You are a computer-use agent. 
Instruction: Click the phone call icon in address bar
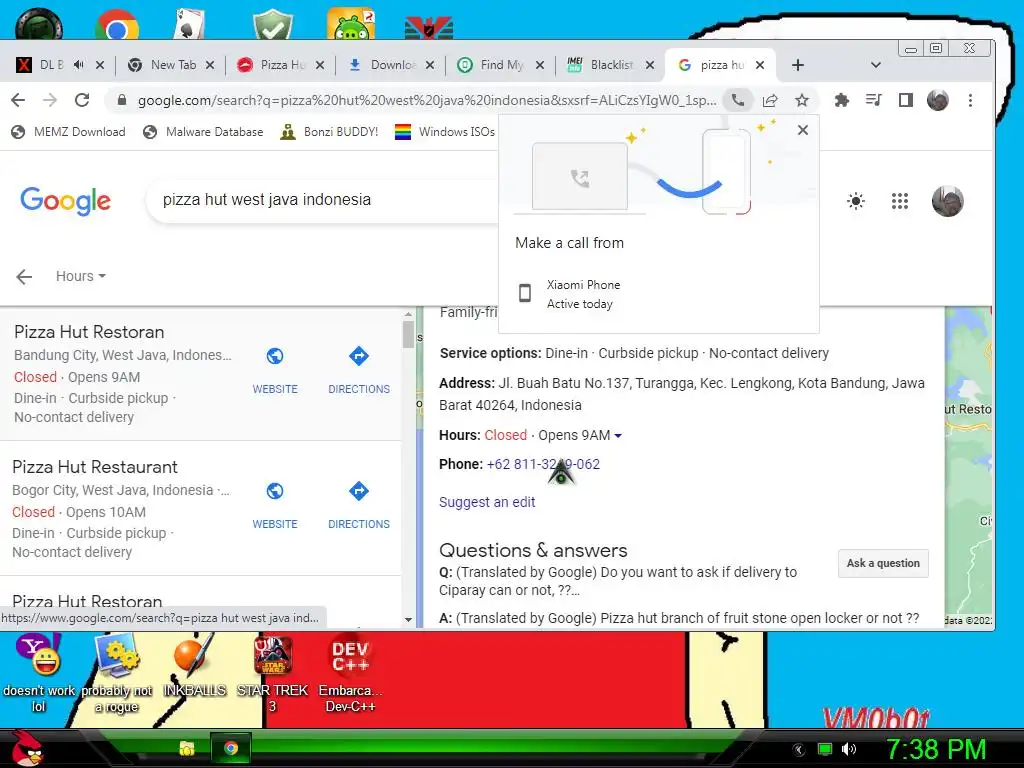(737, 101)
